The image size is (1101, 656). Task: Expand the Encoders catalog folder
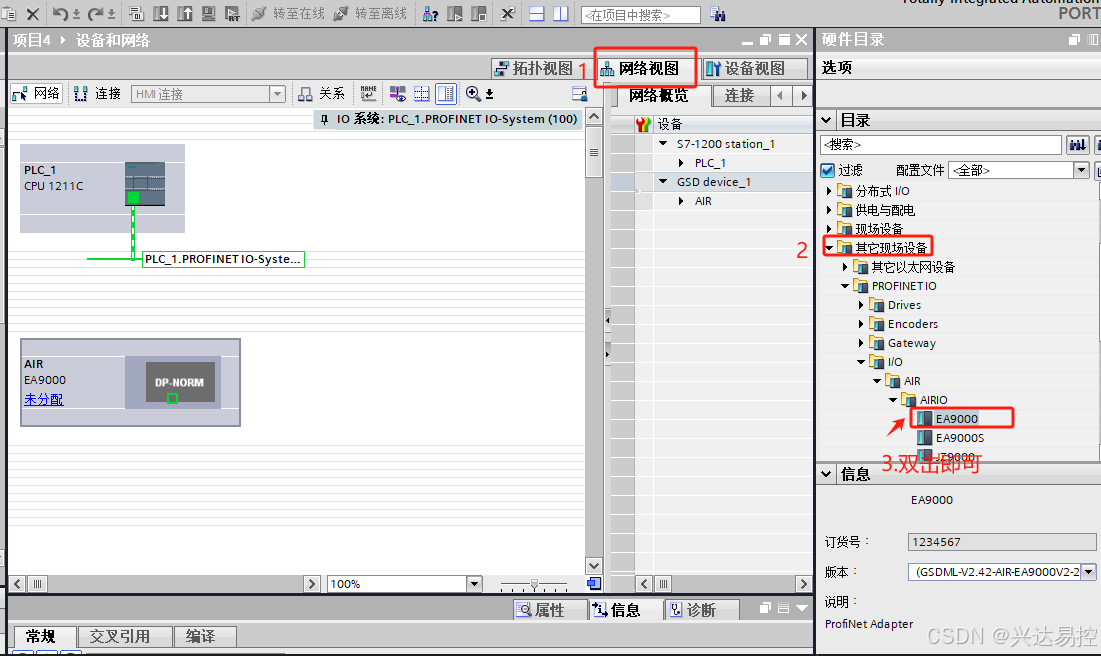click(x=861, y=324)
